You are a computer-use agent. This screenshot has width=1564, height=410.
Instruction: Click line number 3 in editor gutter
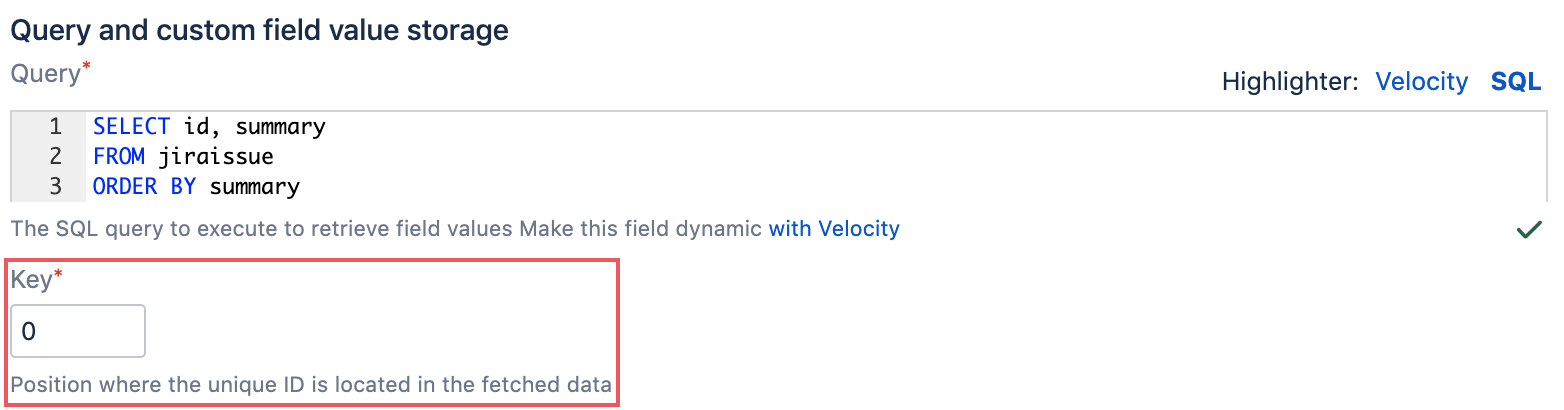click(55, 187)
